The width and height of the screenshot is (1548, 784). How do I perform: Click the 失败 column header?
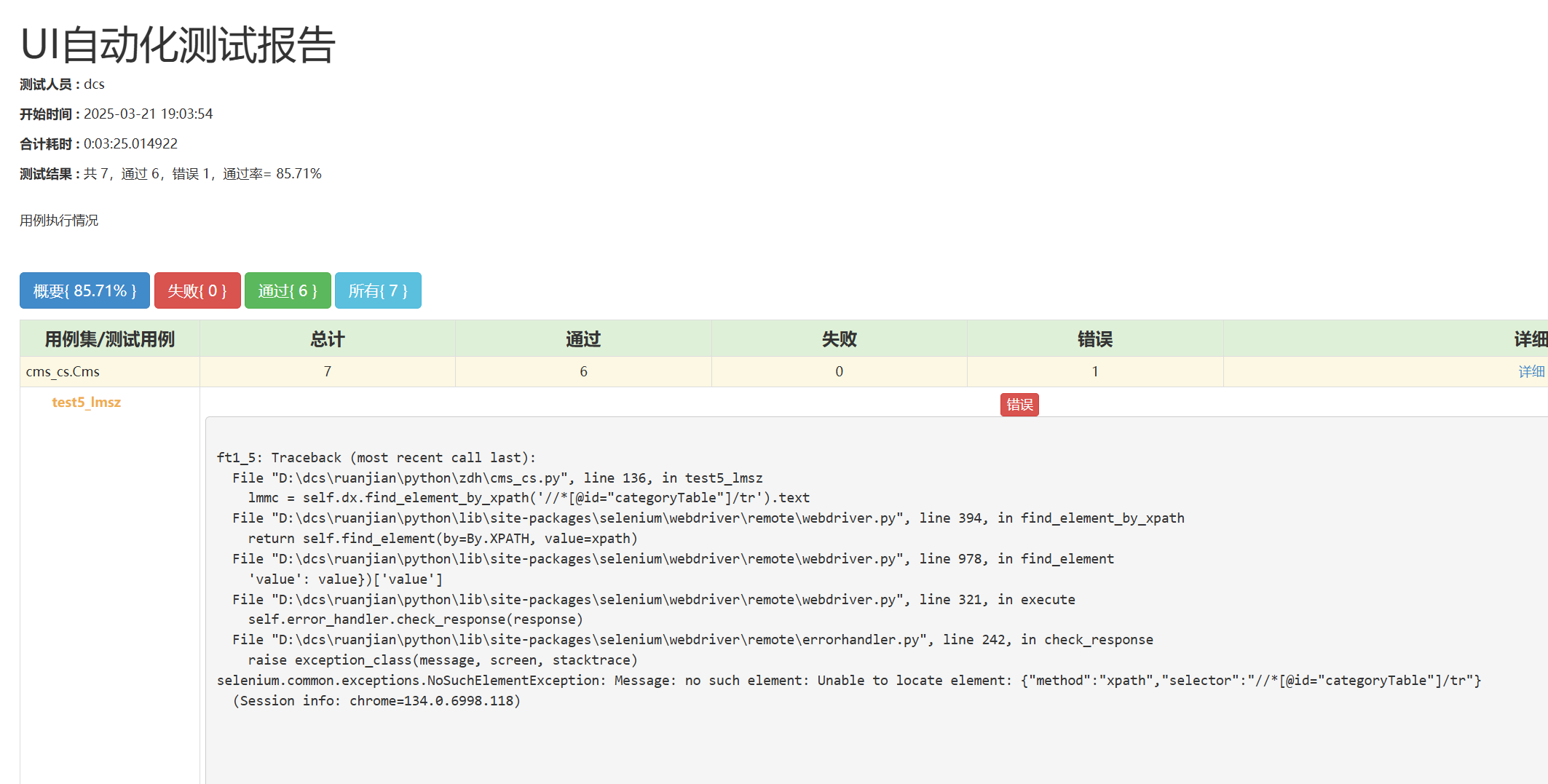tap(840, 338)
